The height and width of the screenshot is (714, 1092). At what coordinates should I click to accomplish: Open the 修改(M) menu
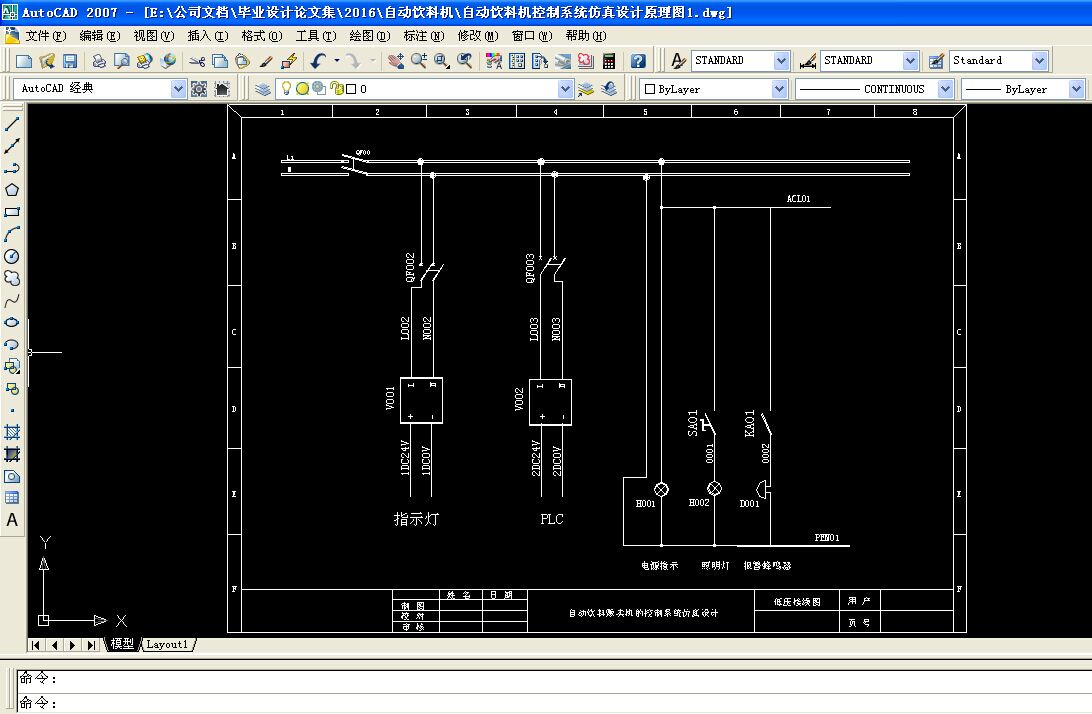[478, 36]
